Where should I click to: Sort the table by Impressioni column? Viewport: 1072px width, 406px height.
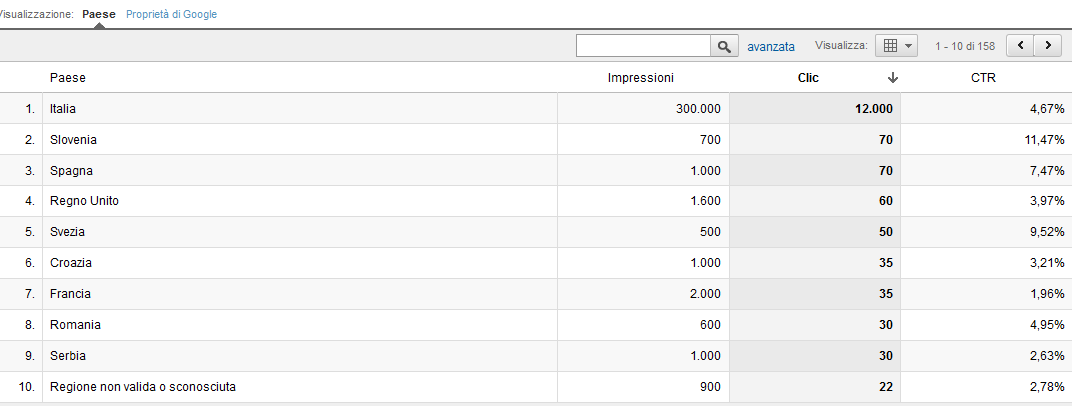point(641,78)
